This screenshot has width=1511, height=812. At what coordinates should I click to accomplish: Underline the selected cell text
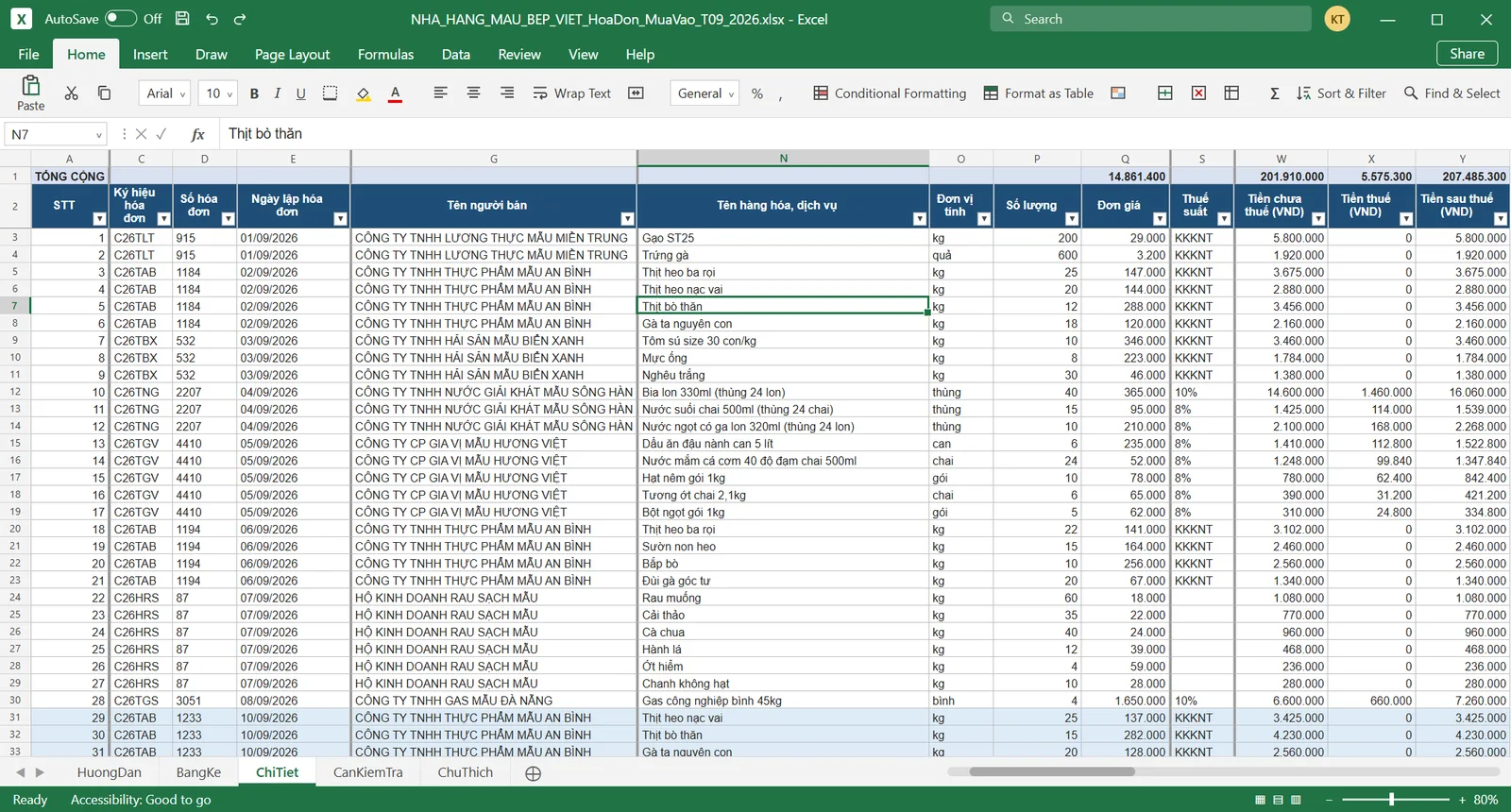(300, 93)
